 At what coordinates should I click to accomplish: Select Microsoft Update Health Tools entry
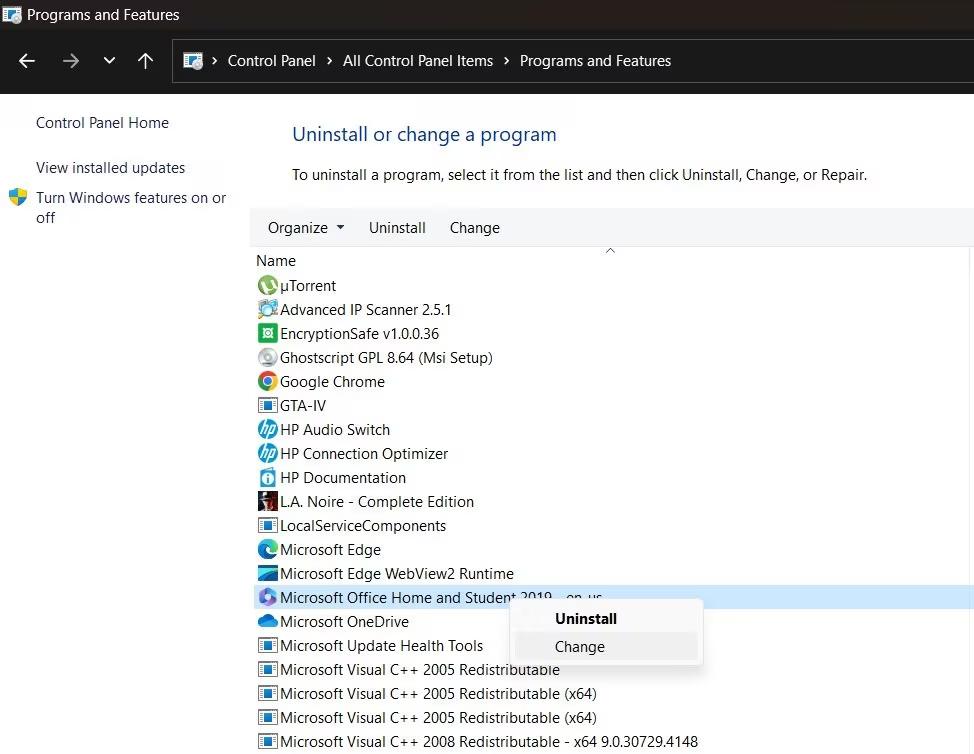coord(381,645)
